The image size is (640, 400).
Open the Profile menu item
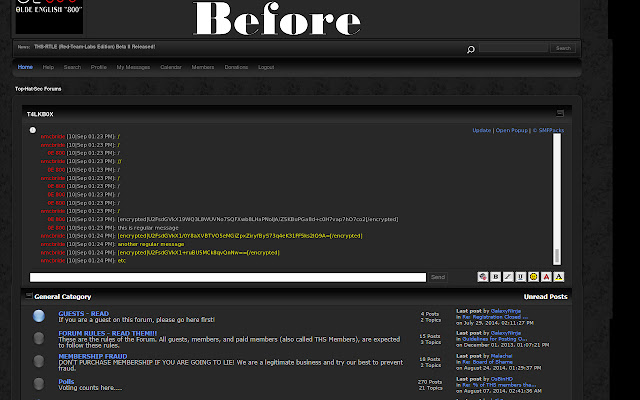tap(99, 67)
